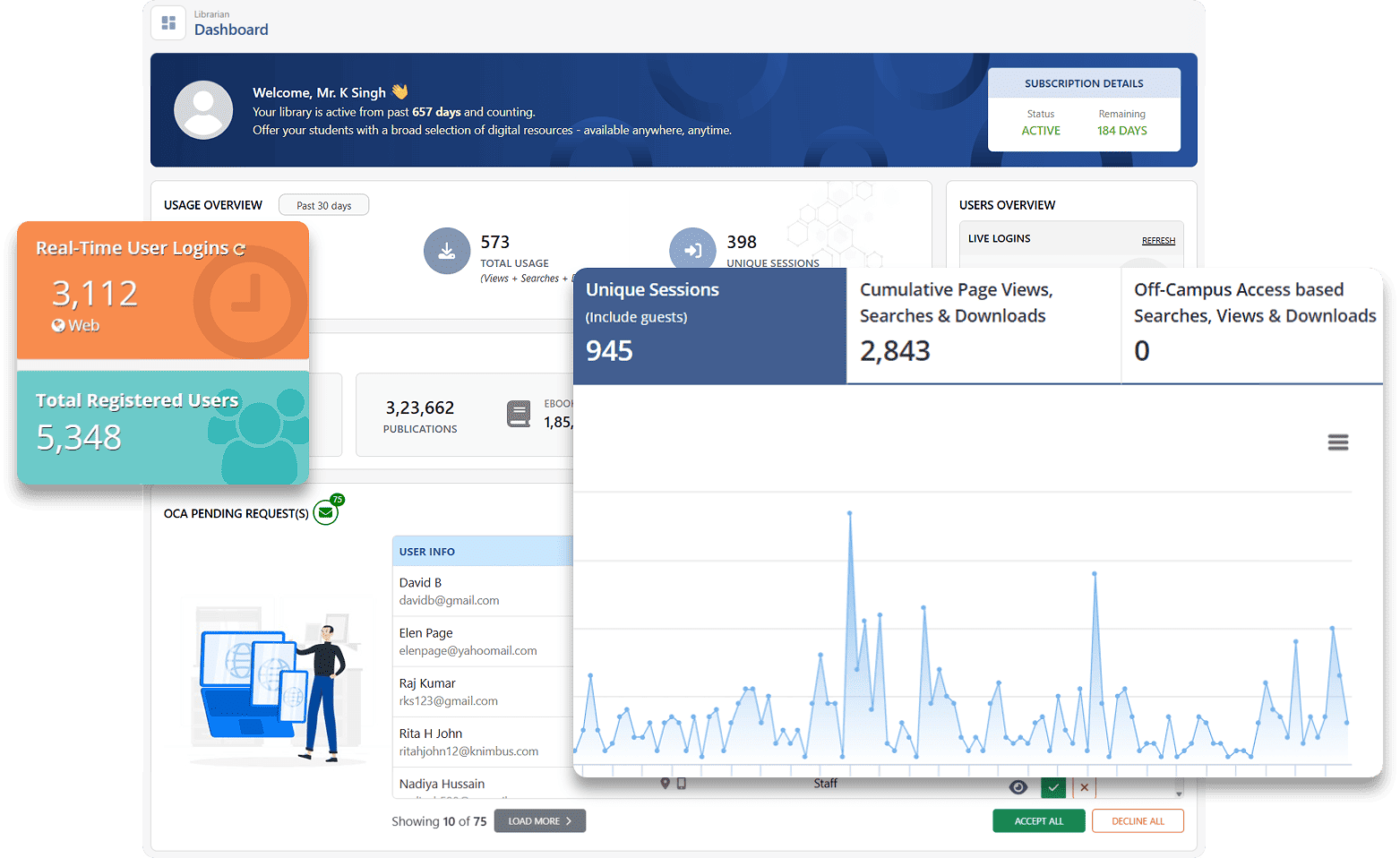Switch to Cumulative Page Views tab
Screen dimensions: 1400x858
click(x=983, y=326)
